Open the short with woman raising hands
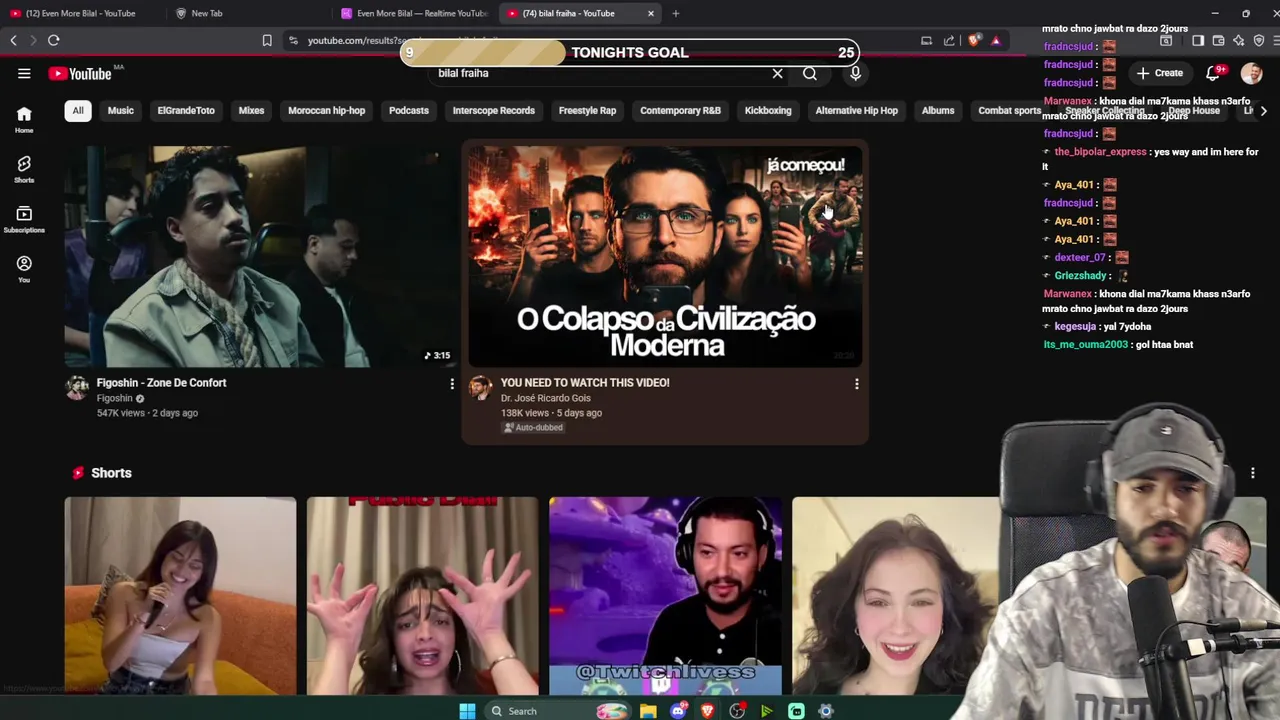 click(422, 596)
